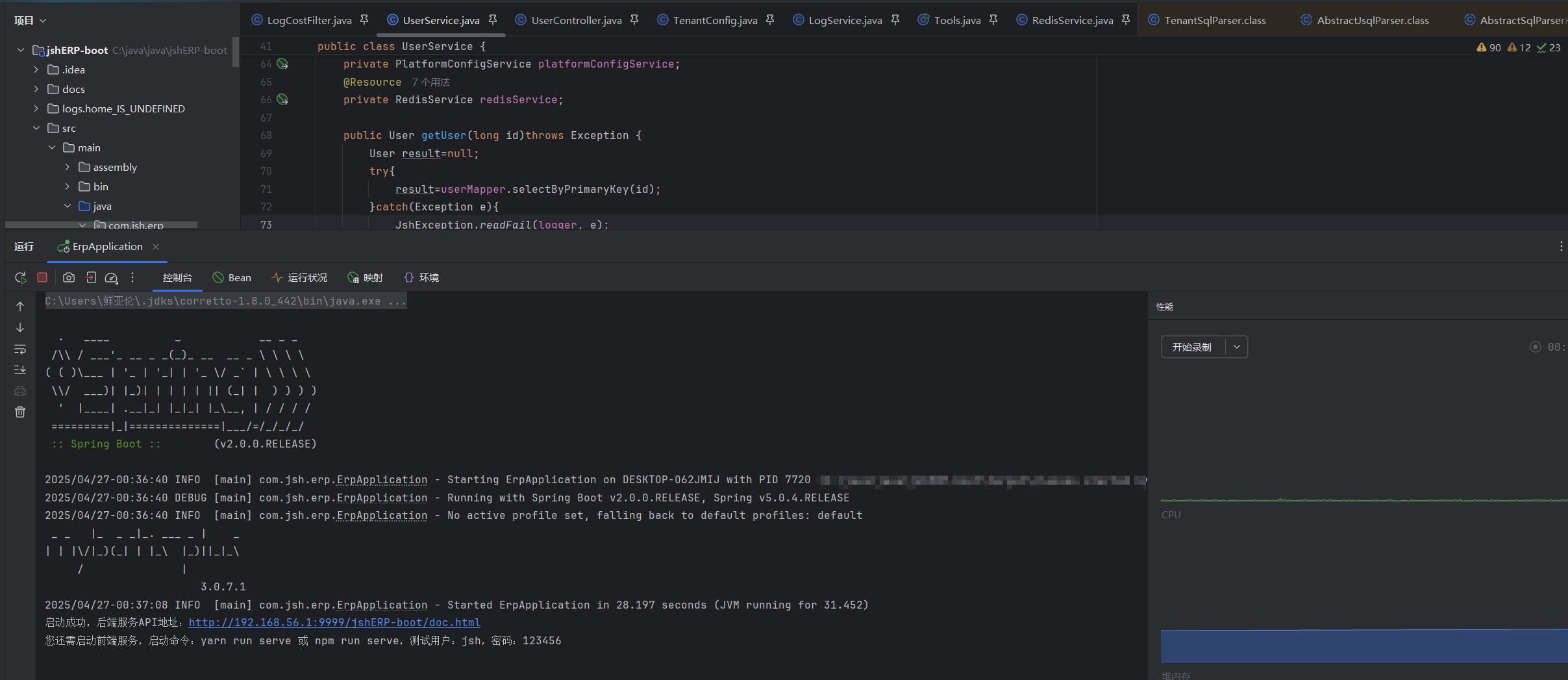Viewport: 1568px width, 680px height.
Task: Open the dropdown arrow beside 开始录制
Action: tap(1237, 347)
